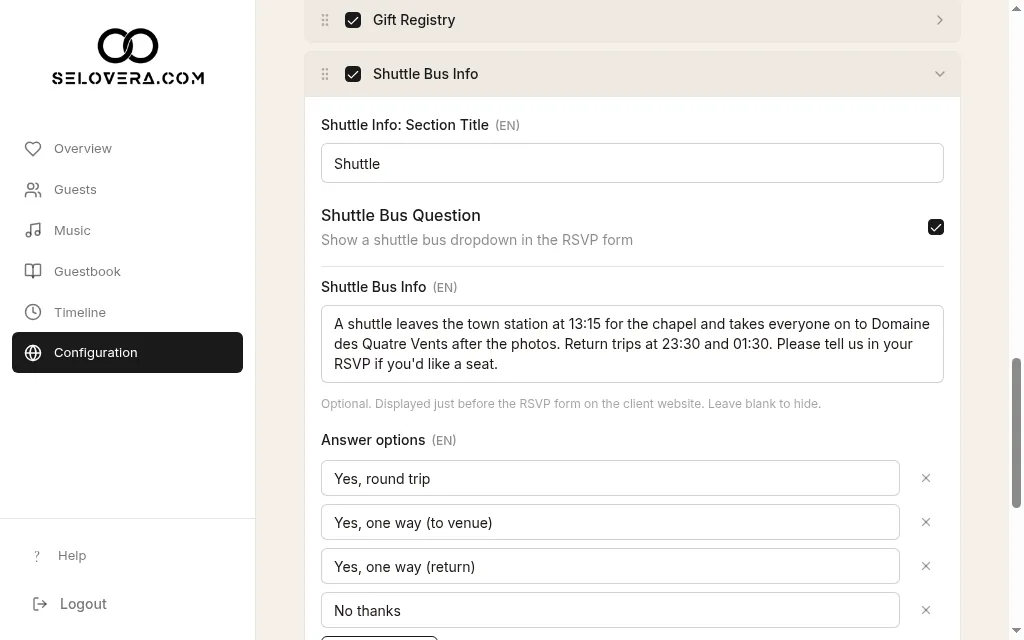Screen dimensions: 1024x640
Task: Click the "Answer options" label
Action: click(373, 440)
